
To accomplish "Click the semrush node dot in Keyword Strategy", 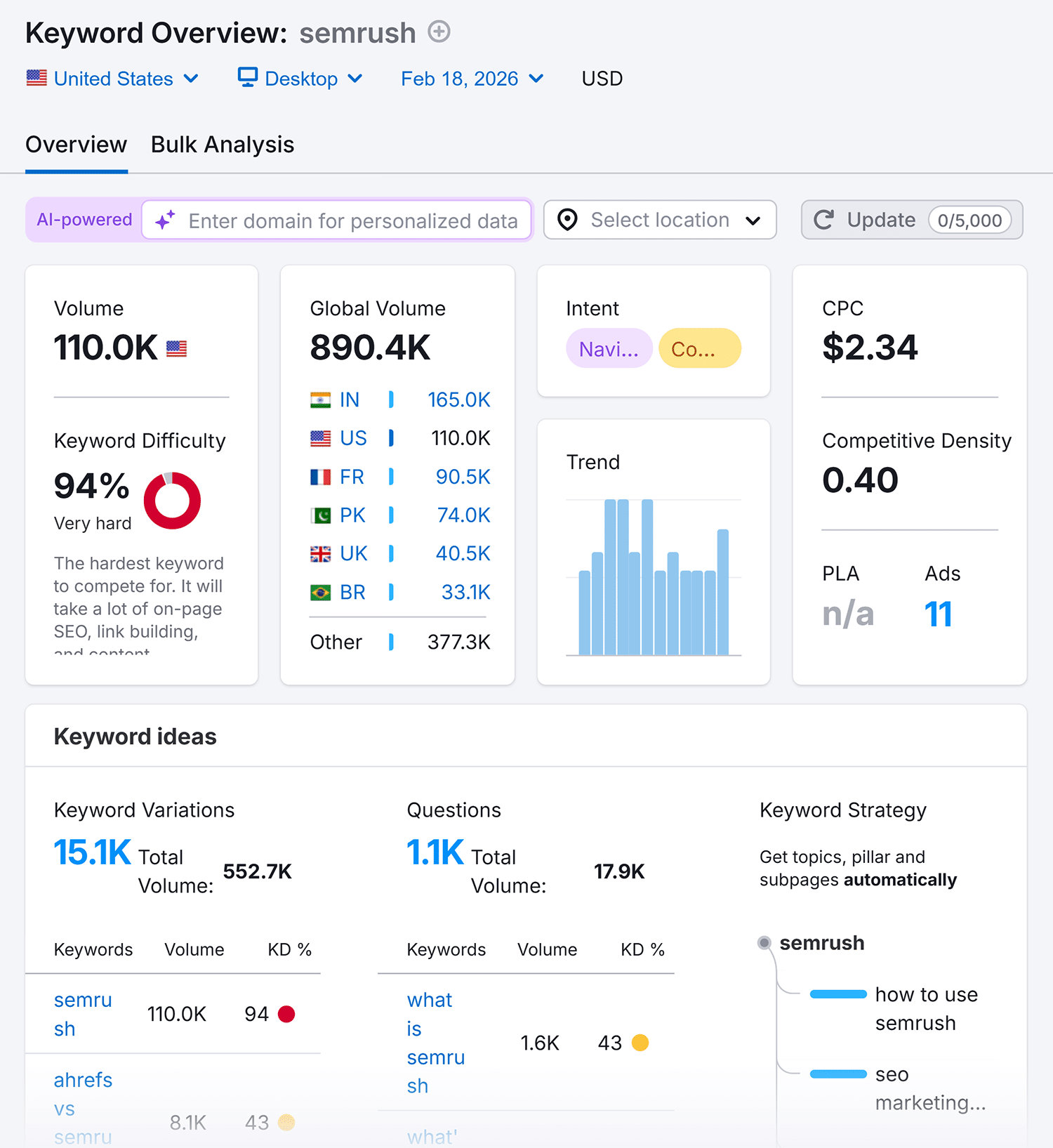I will click(x=764, y=943).
